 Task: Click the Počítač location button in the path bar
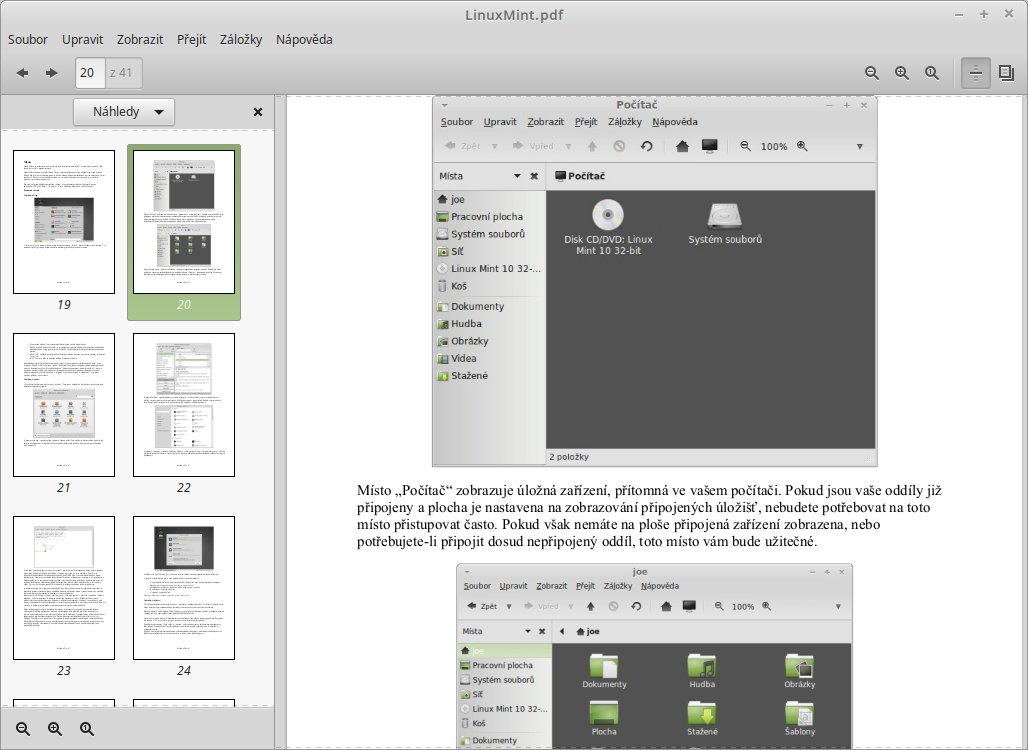point(580,176)
